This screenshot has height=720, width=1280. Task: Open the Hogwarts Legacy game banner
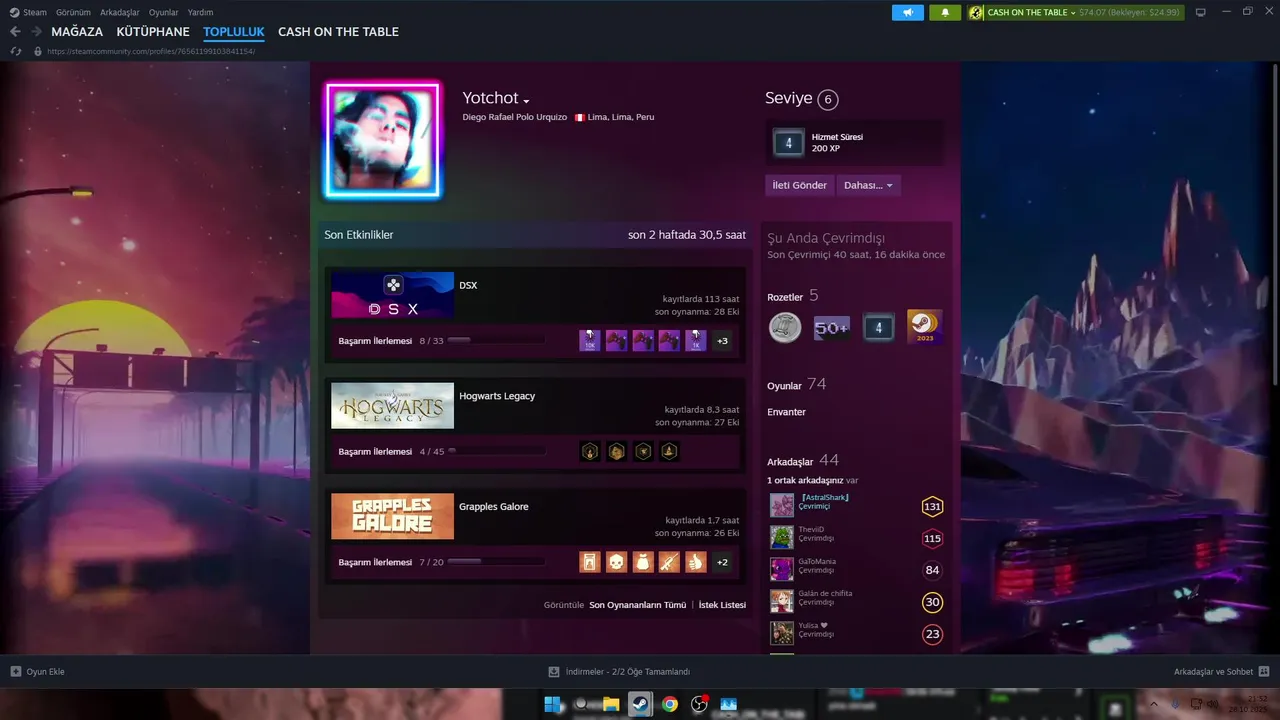coord(392,406)
